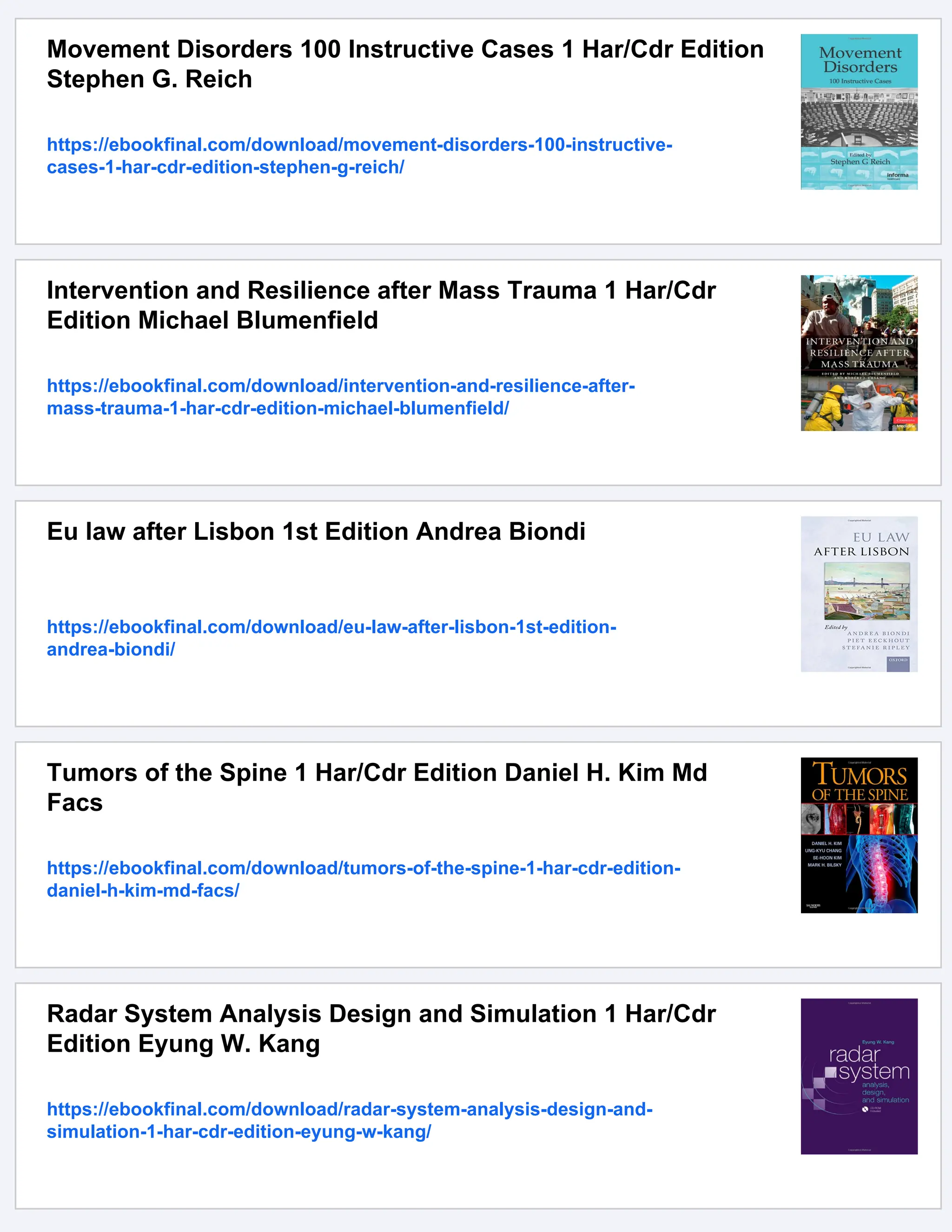Image resolution: width=952 pixels, height=1232 pixels.
Task: Open the Eu law after Lisbon download link
Action: click(x=331, y=637)
